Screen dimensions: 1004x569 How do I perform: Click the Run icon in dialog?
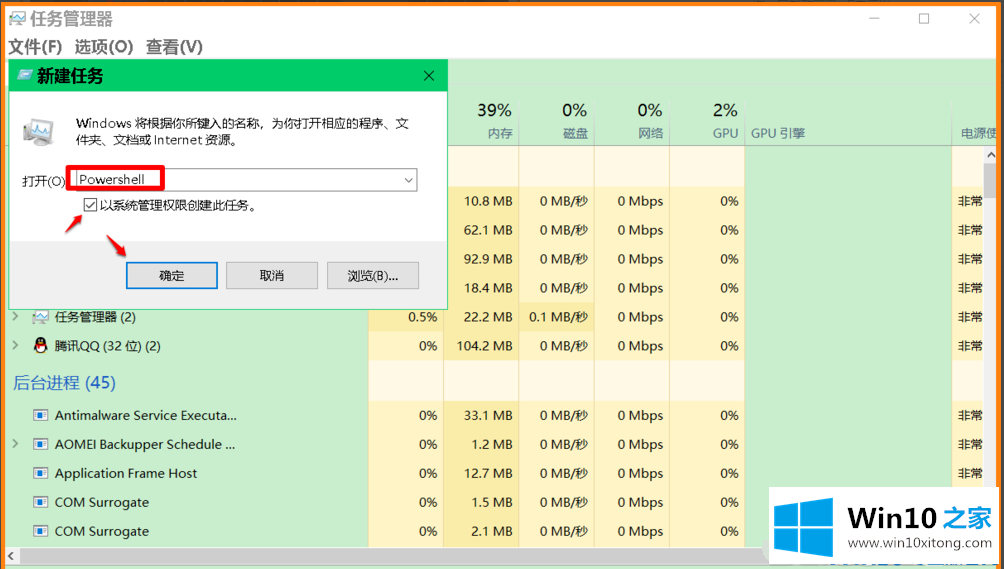[41, 130]
